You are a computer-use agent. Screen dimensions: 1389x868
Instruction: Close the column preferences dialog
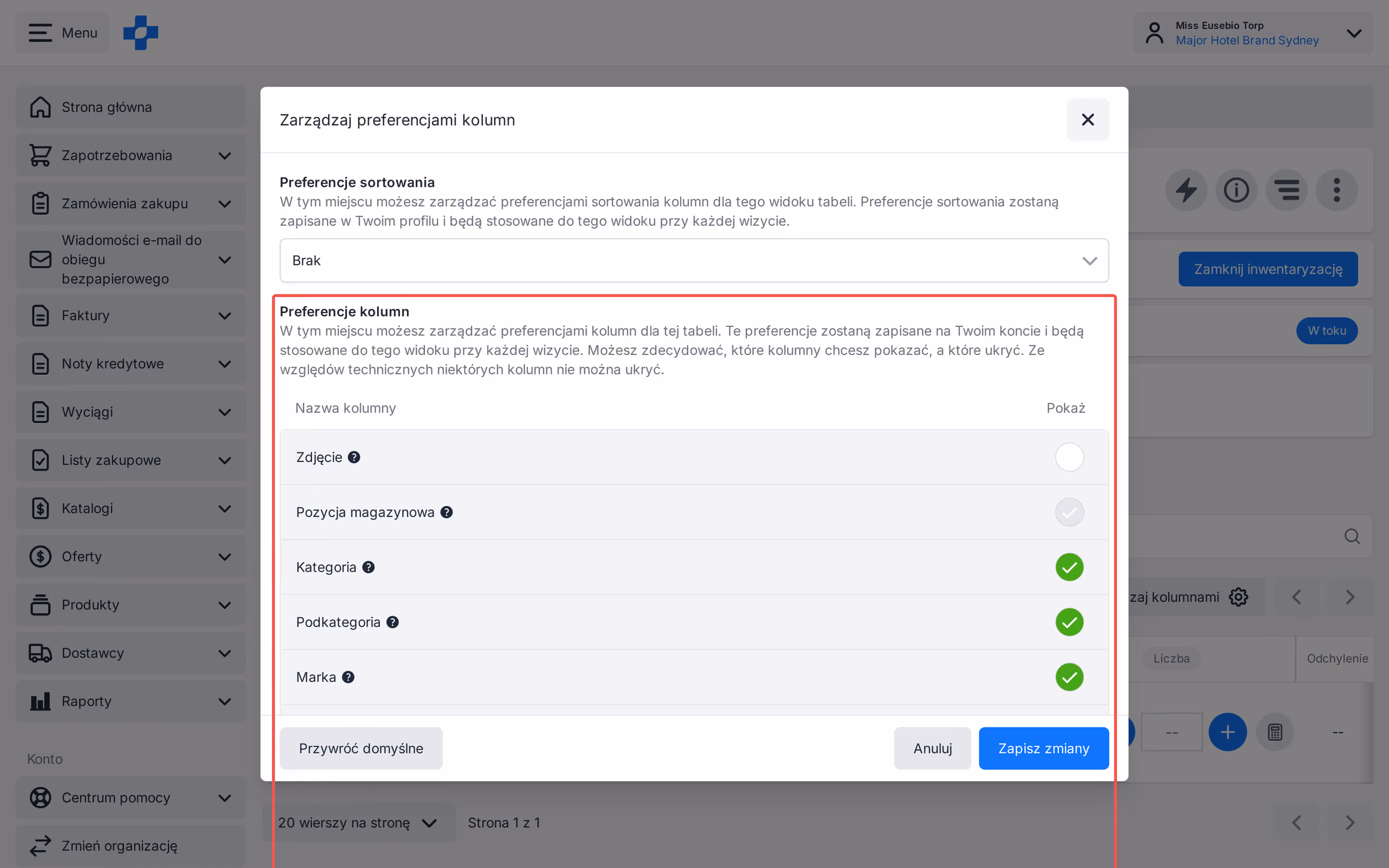click(x=1088, y=120)
